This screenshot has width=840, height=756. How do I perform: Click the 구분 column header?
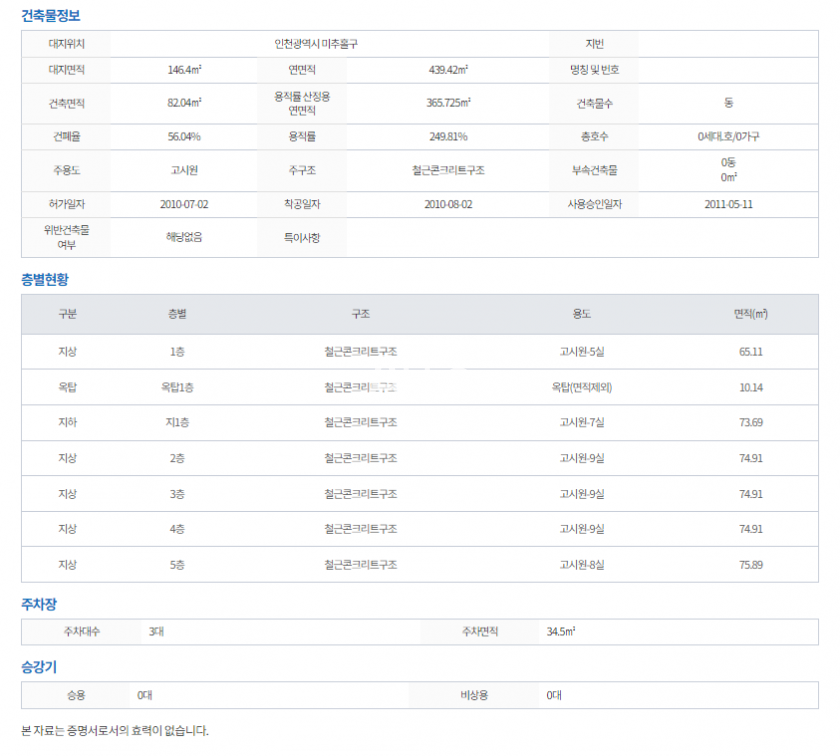[68, 314]
